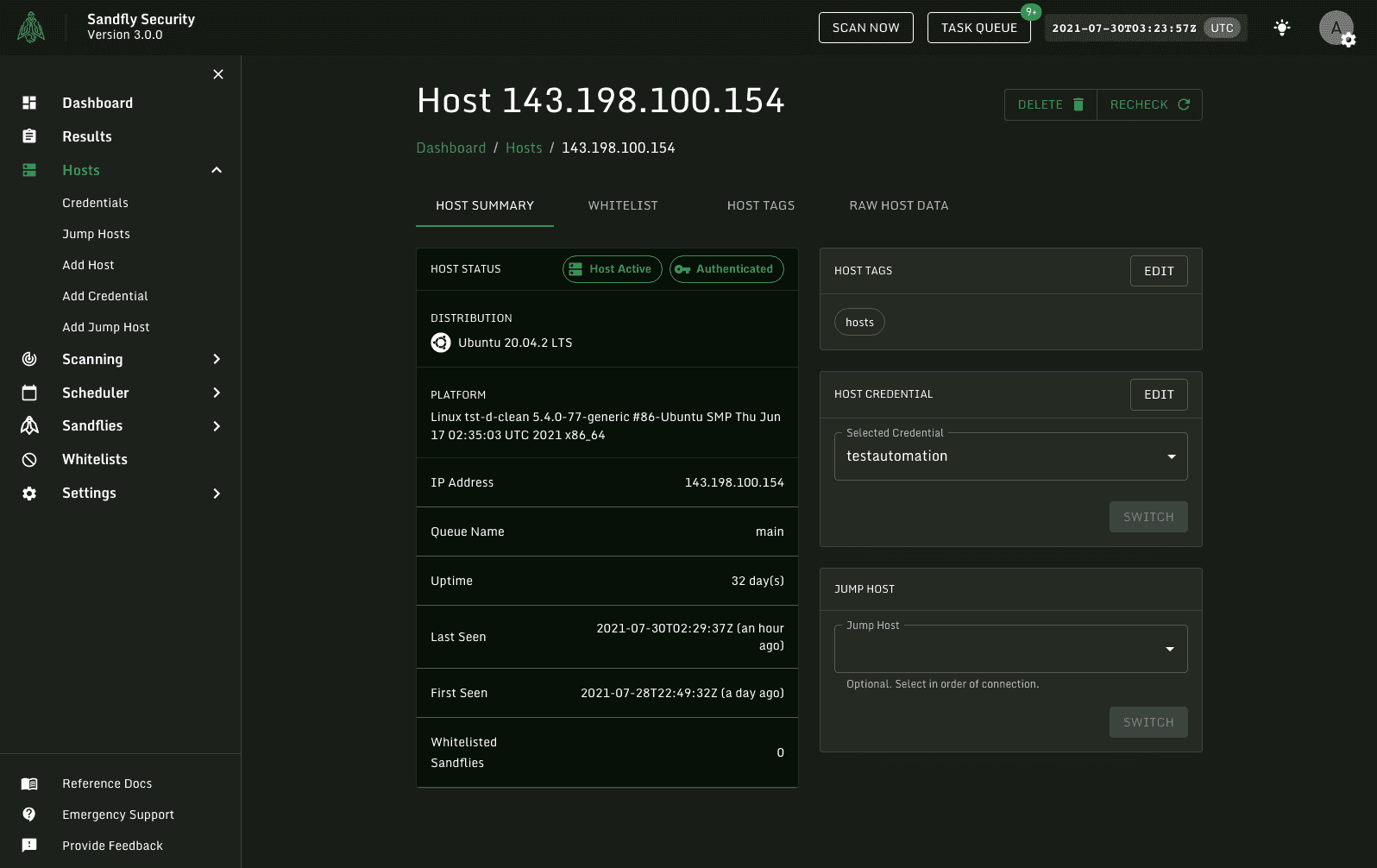The image size is (1377, 868).
Task: Click the Scan Now button
Action: tap(865, 28)
